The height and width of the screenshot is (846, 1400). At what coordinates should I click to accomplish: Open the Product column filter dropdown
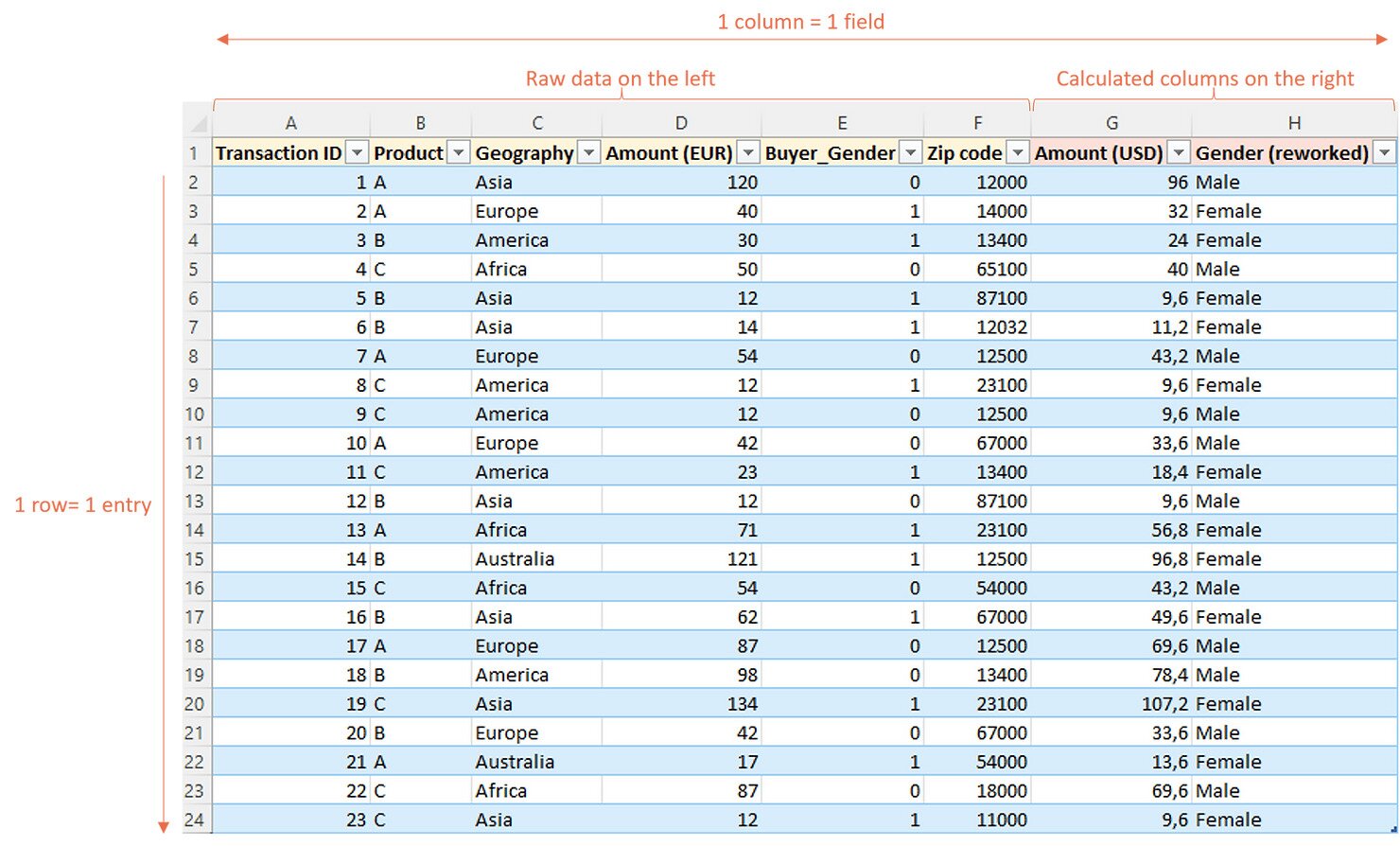click(x=458, y=153)
